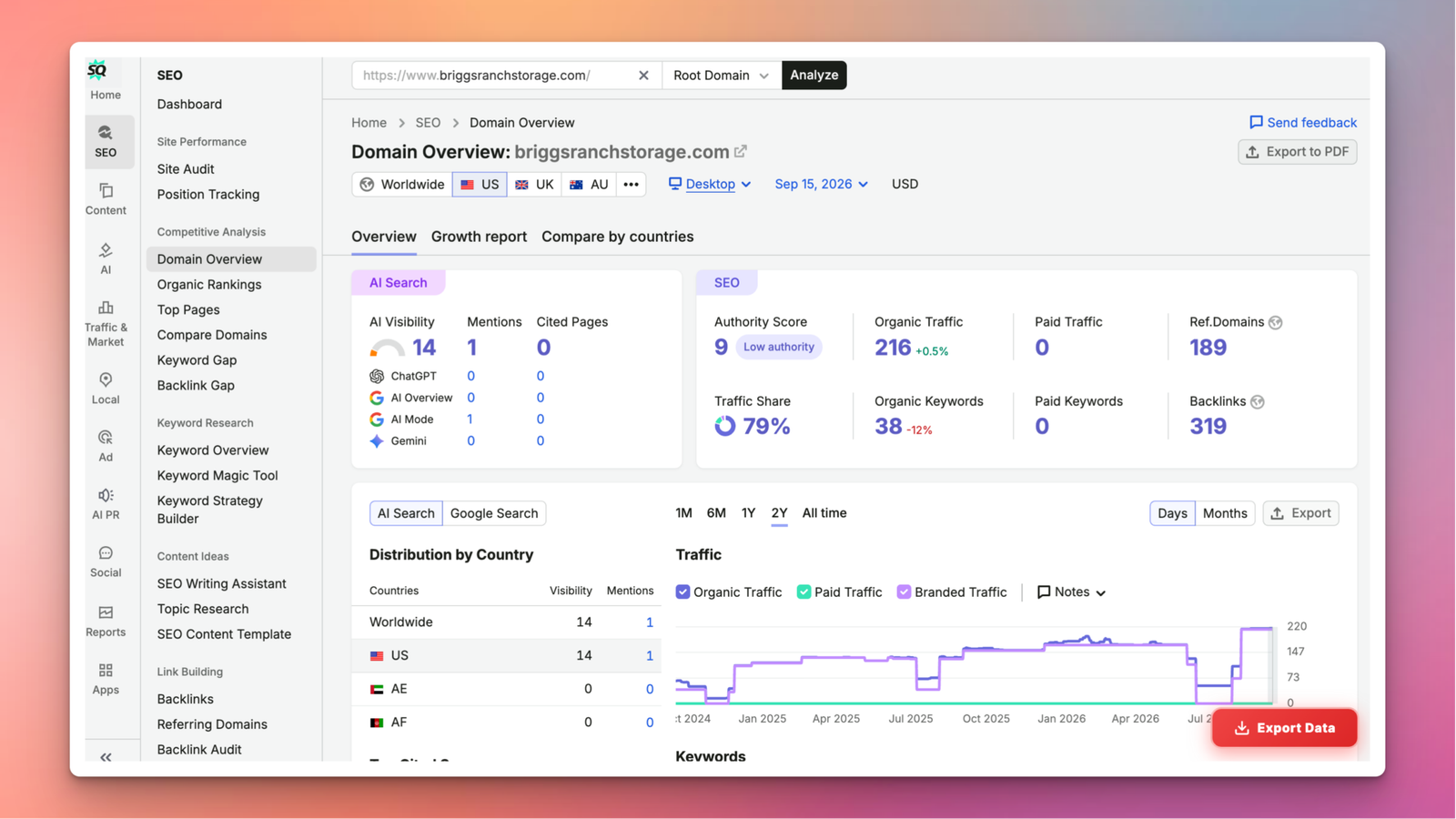Select the 1Y time range tab
Image resolution: width=1456 pixels, height=819 pixels.
tap(748, 513)
